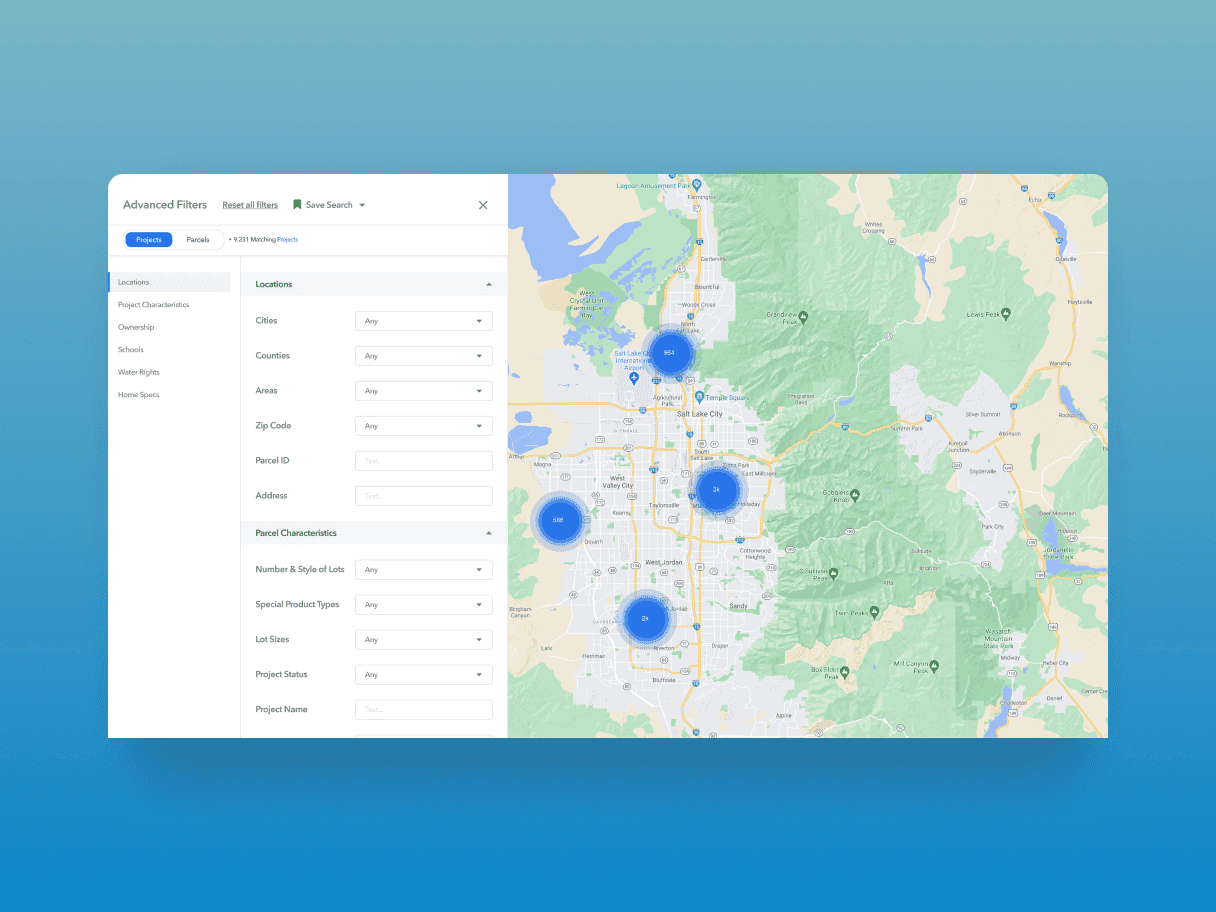Viewport: 1216px width, 912px height.
Task: Select Ownership in the filter sidebar
Action: (136, 327)
